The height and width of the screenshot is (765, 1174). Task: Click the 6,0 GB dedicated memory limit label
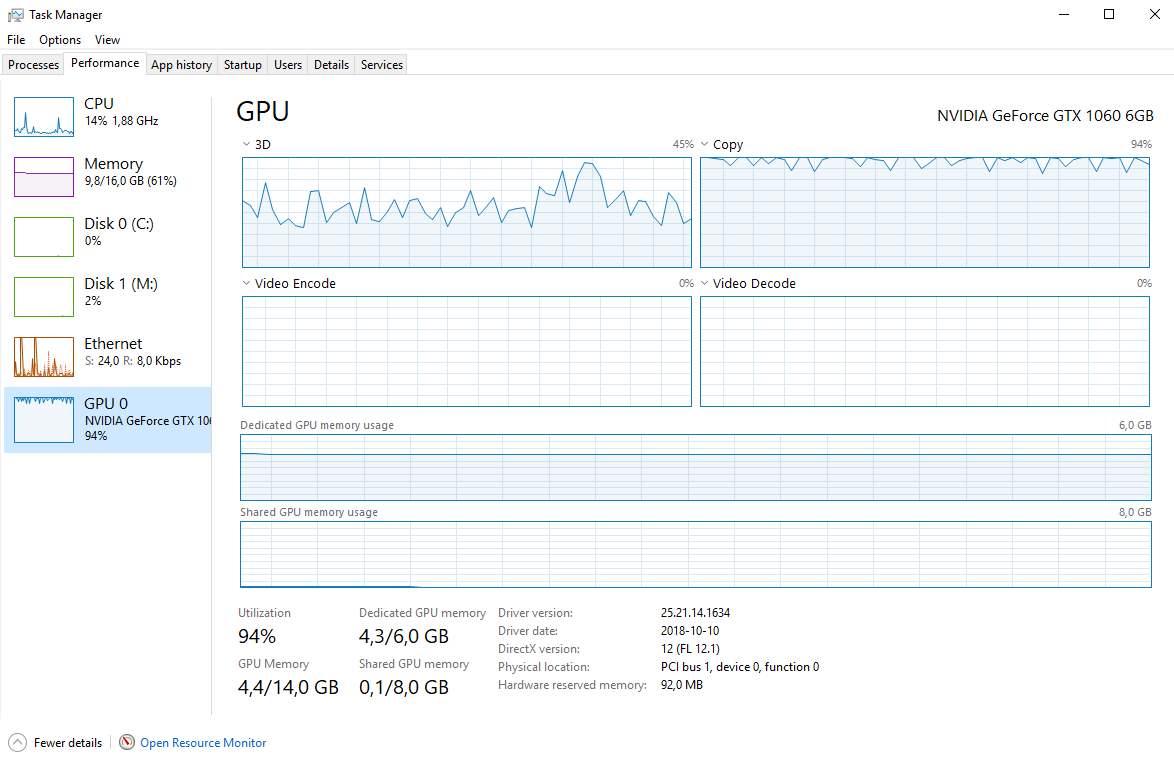(1135, 424)
